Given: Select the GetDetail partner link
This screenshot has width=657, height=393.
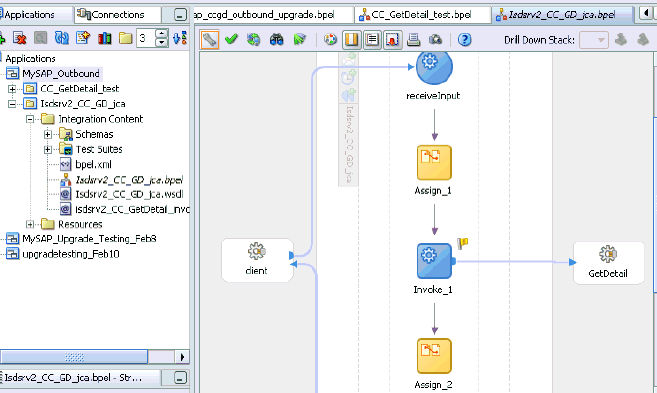Looking at the screenshot, I should click(608, 263).
